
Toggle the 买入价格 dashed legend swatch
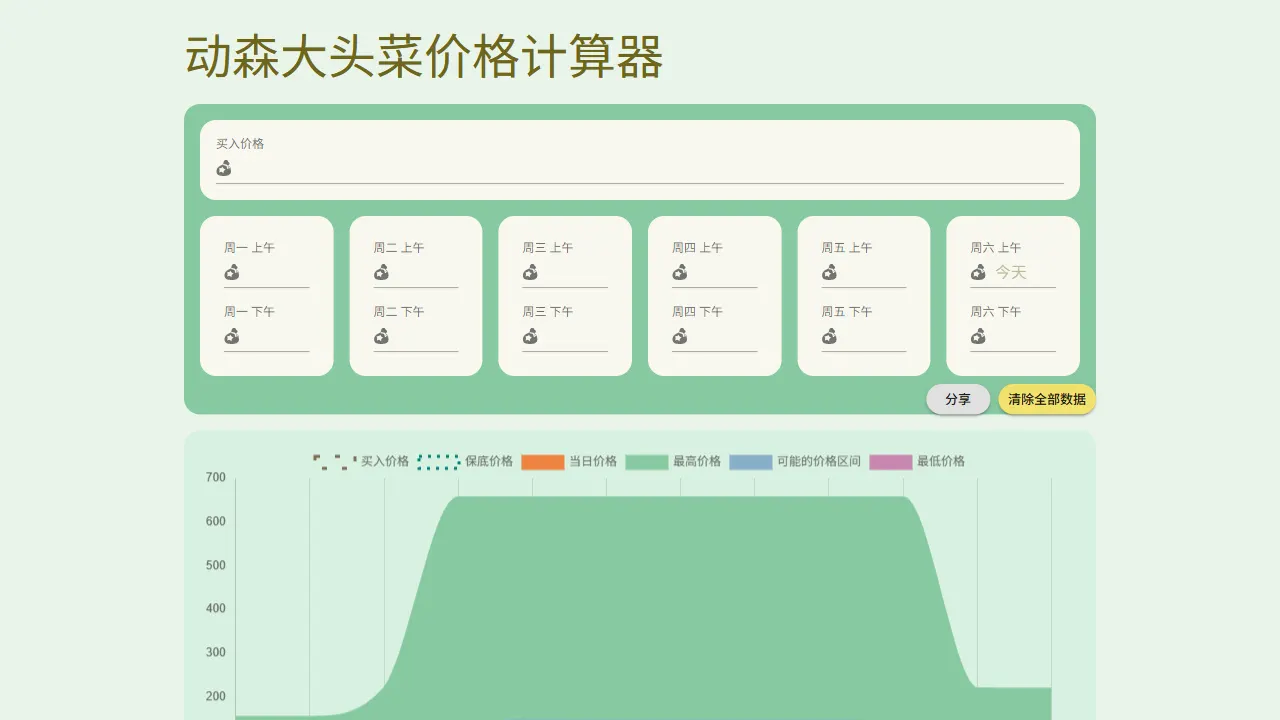[334, 462]
